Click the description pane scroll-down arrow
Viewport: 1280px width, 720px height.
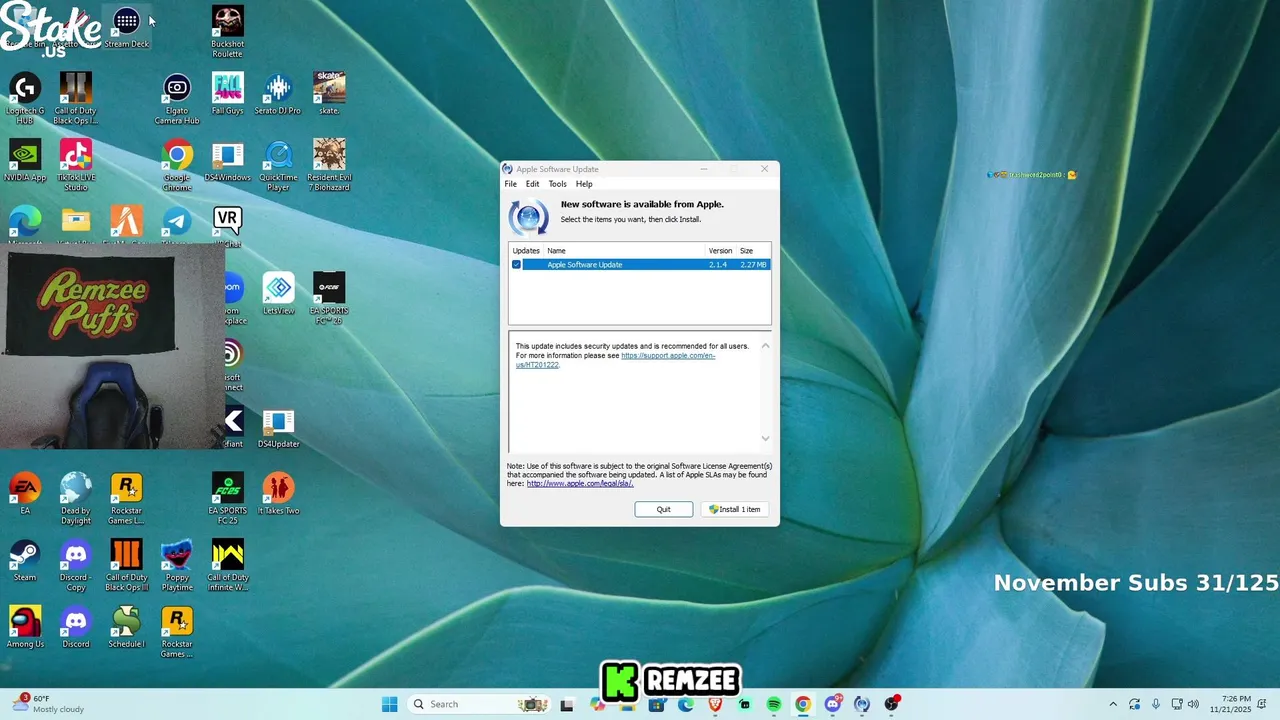tap(765, 438)
